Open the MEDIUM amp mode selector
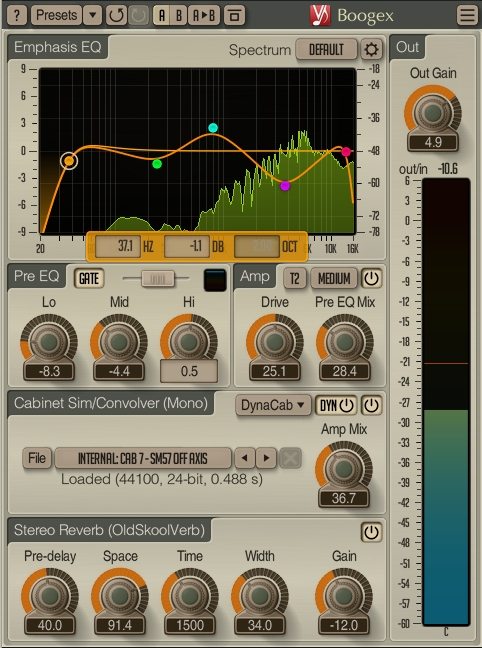482x648 pixels. (x=334, y=279)
